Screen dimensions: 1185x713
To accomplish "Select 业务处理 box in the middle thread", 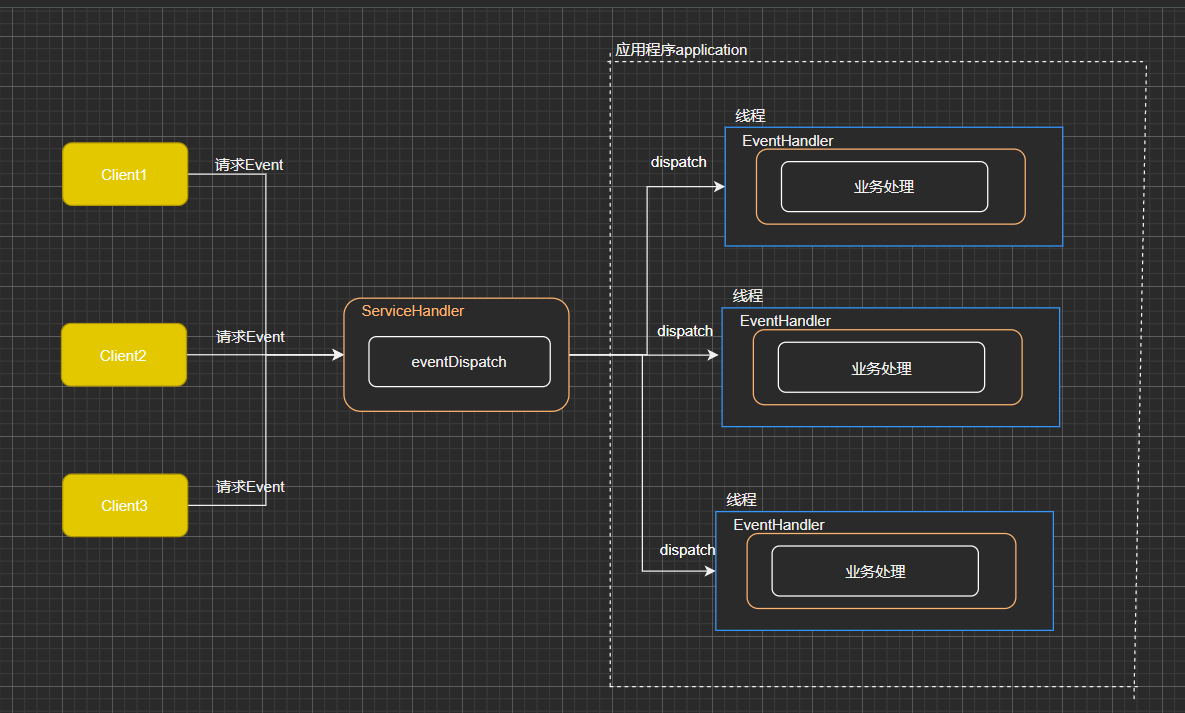I will [881, 367].
